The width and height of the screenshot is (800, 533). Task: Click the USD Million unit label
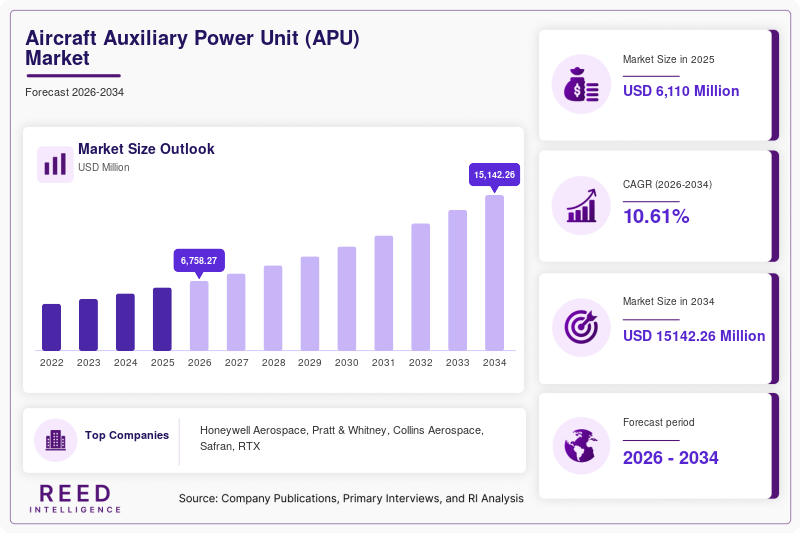click(104, 167)
